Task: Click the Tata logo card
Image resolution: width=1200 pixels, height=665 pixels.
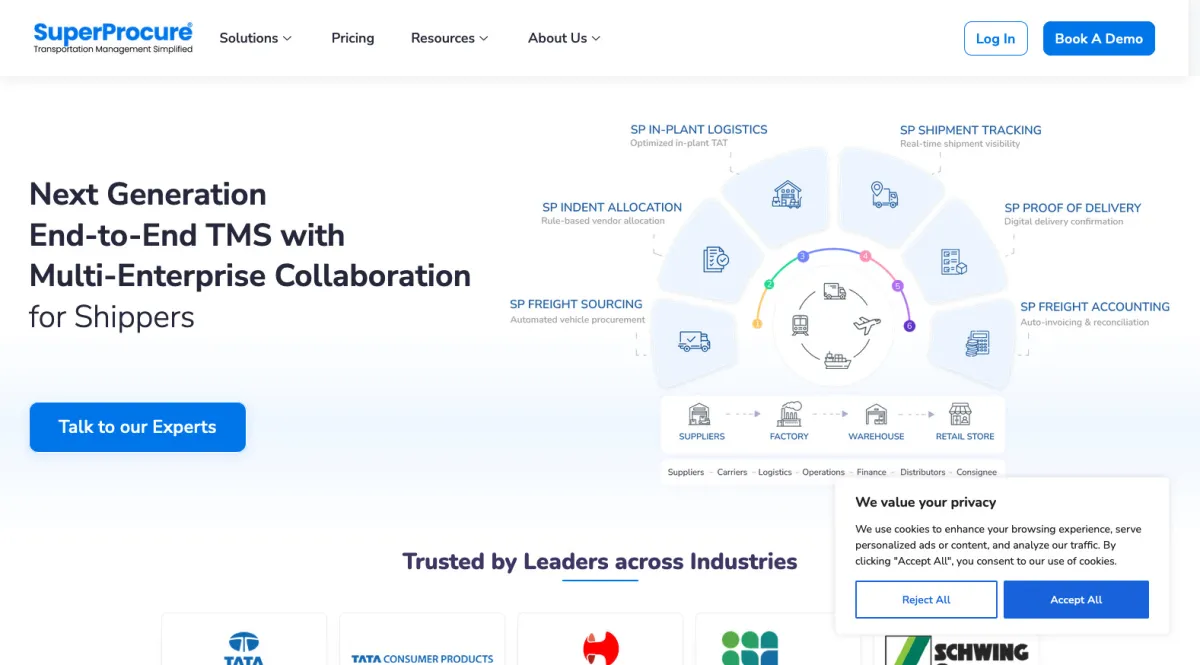Action: (244, 639)
